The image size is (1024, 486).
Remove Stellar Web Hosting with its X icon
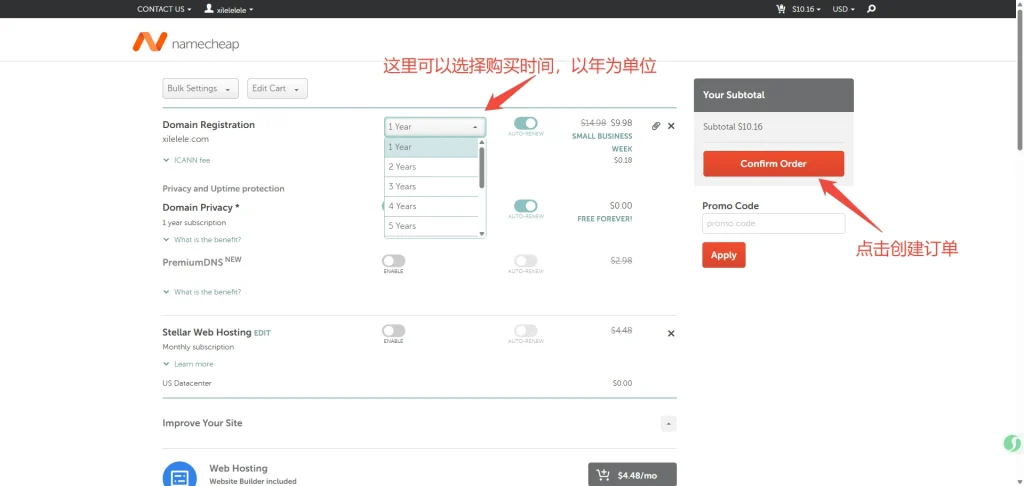coord(671,334)
